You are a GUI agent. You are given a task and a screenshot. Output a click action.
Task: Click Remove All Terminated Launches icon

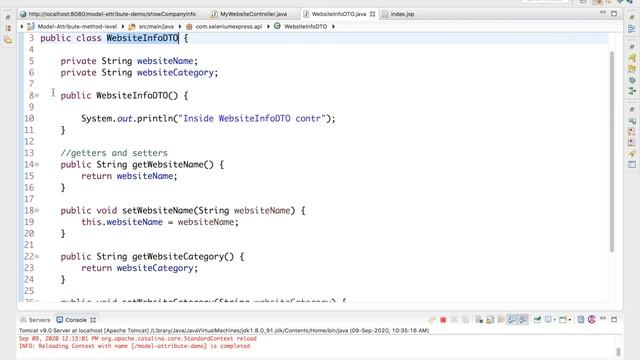(x=466, y=320)
